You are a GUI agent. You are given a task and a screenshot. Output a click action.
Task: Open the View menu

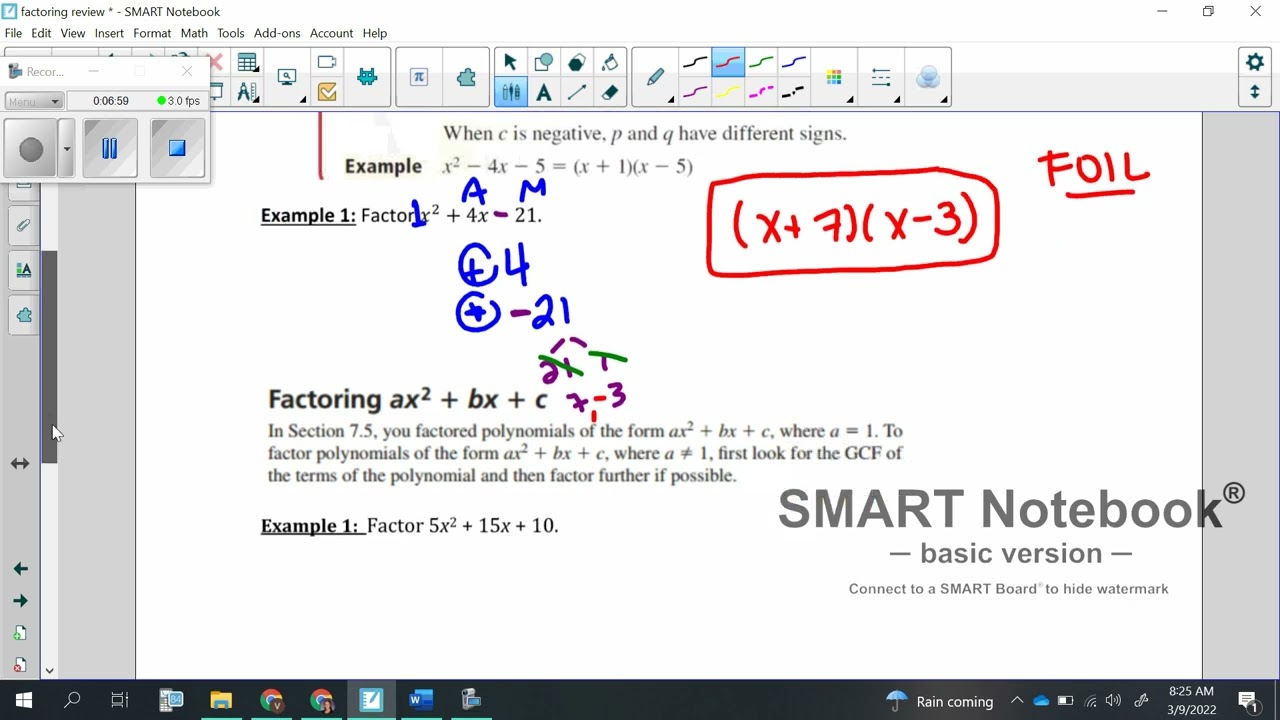pyautogui.click(x=73, y=33)
